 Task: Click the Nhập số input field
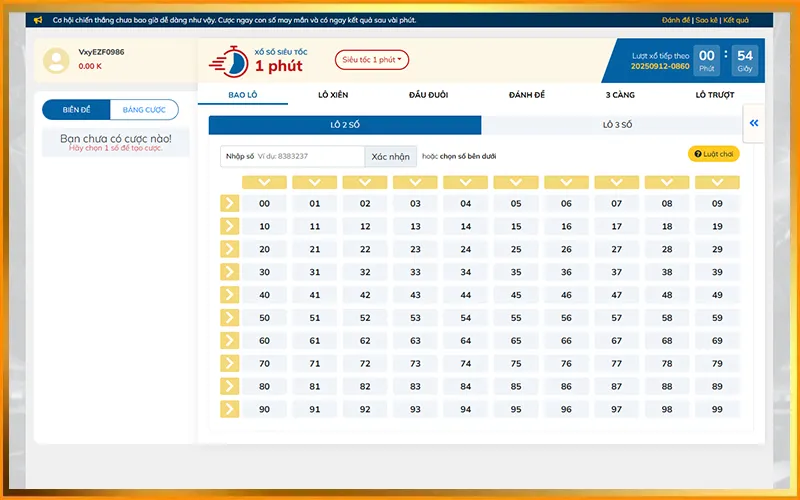308,156
